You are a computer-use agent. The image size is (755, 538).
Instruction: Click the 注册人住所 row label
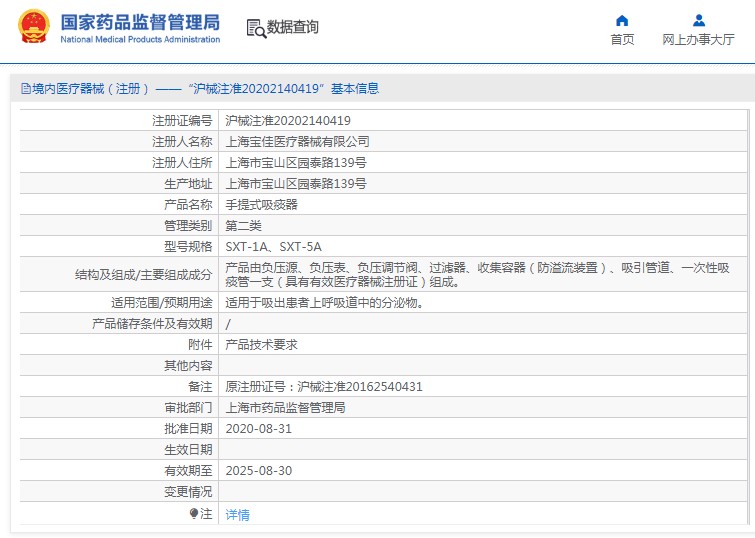click(x=182, y=163)
